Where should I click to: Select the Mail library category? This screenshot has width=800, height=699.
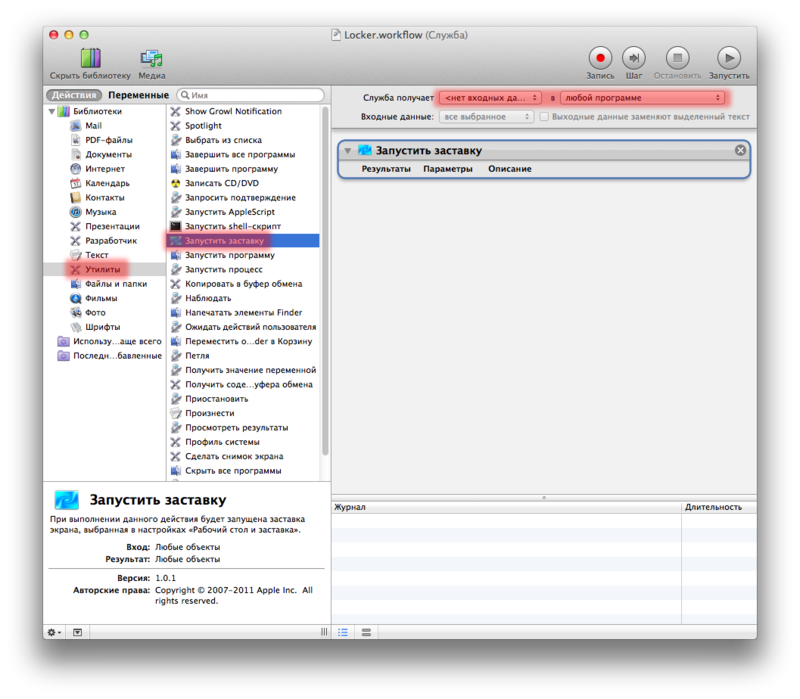93,126
